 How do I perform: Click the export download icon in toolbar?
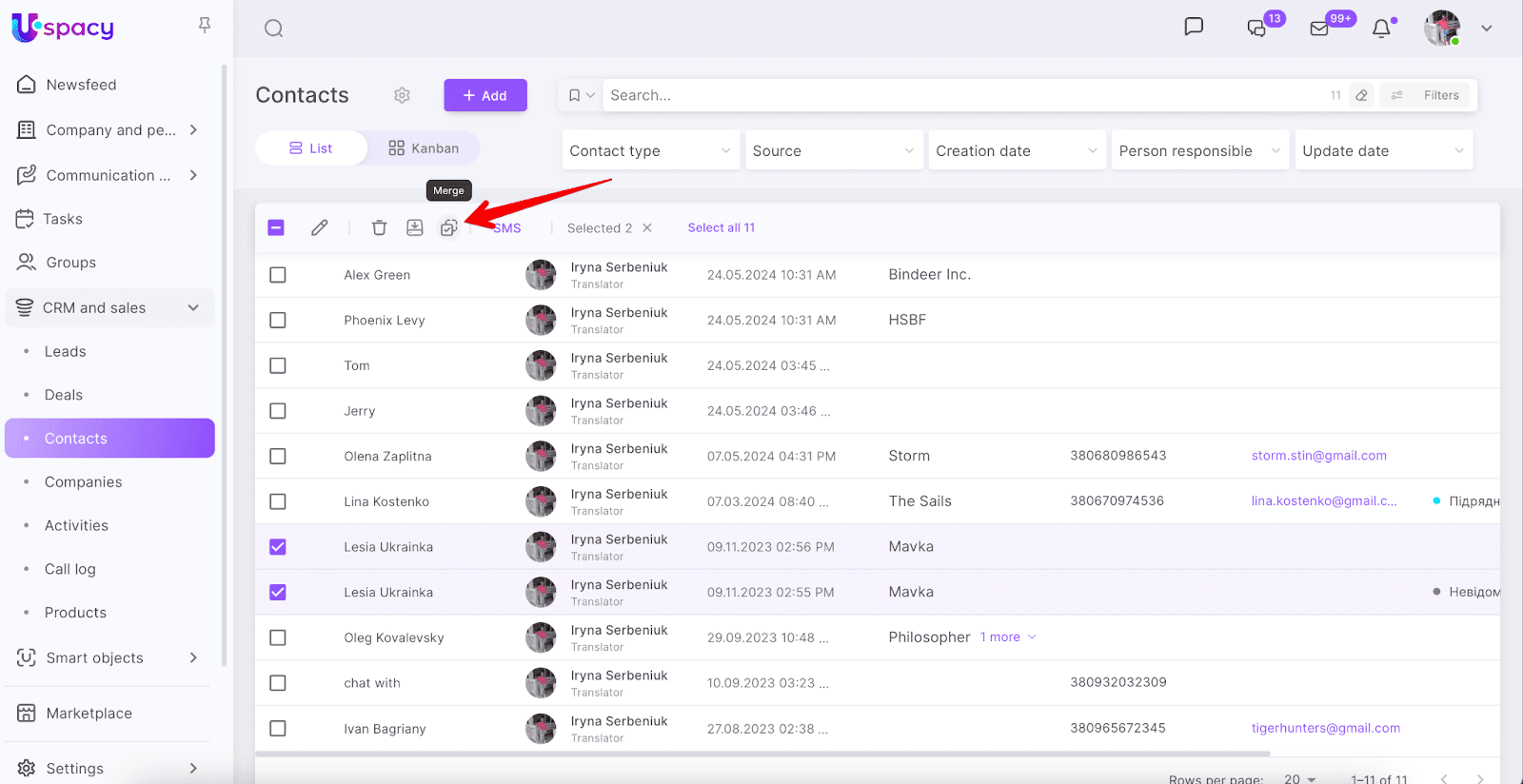pos(414,227)
